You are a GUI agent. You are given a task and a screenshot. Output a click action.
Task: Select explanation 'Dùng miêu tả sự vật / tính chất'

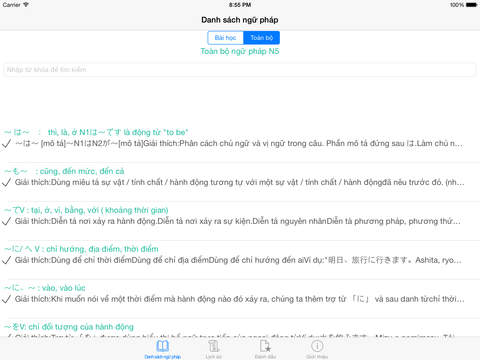[239, 182]
